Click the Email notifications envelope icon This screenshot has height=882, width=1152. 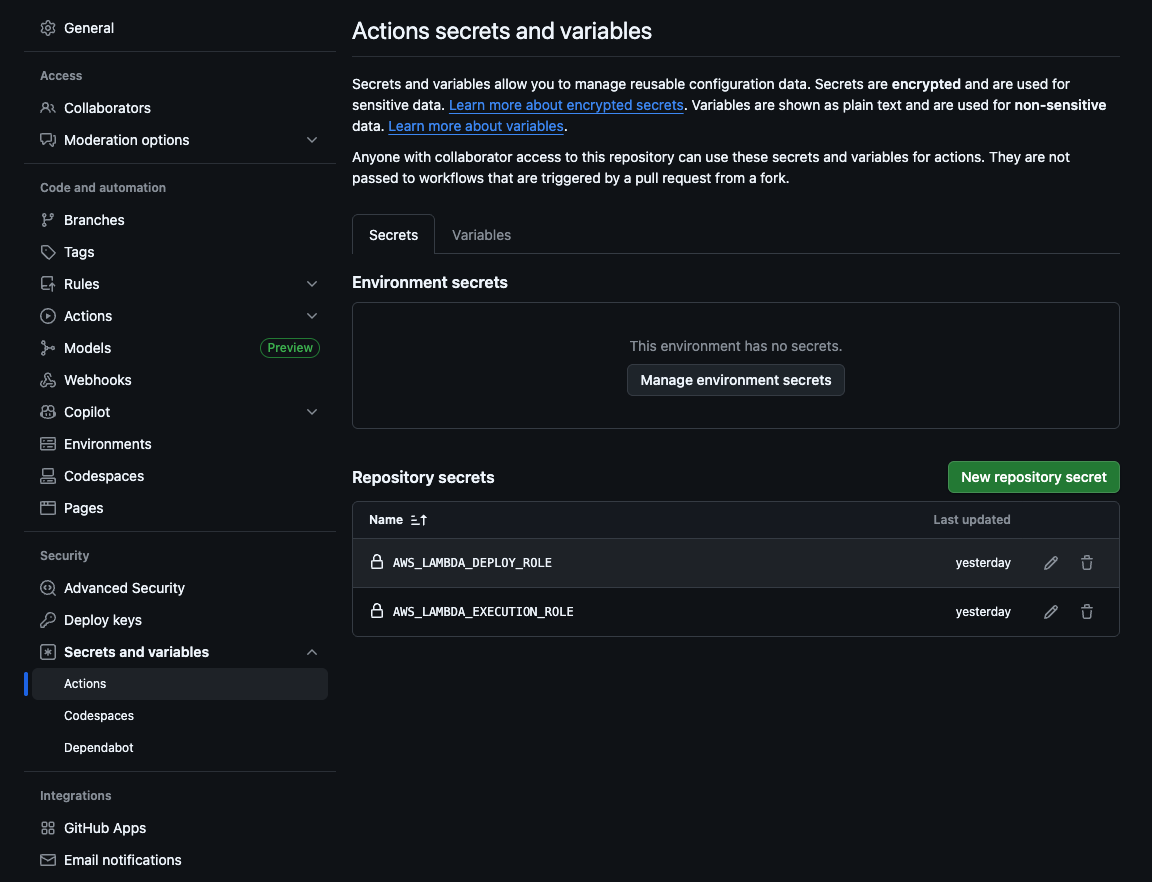(x=47, y=860)
